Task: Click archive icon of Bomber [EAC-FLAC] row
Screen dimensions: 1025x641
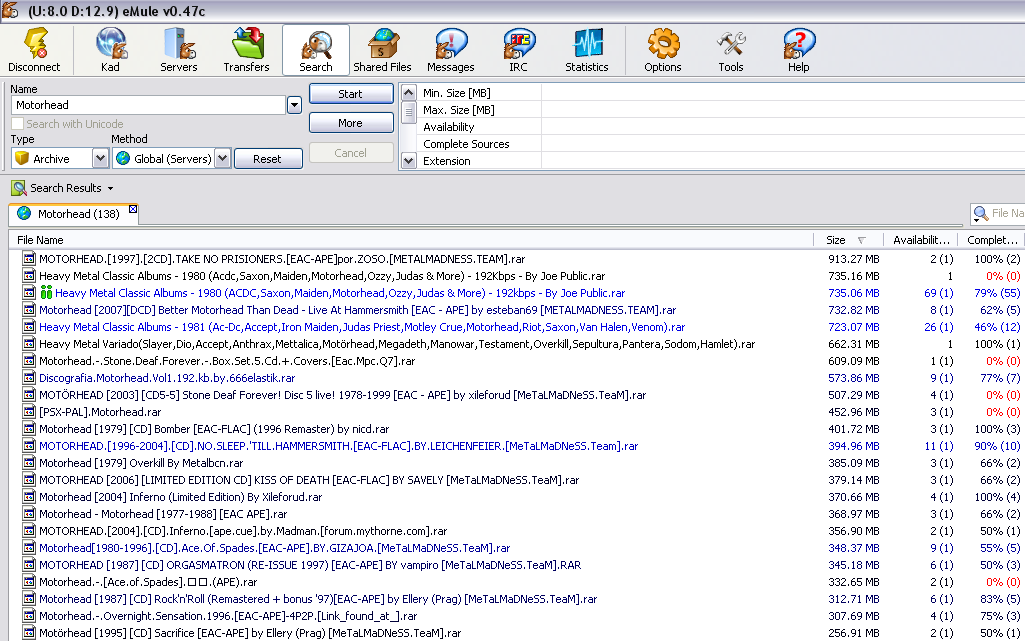Action: (29, 429)
